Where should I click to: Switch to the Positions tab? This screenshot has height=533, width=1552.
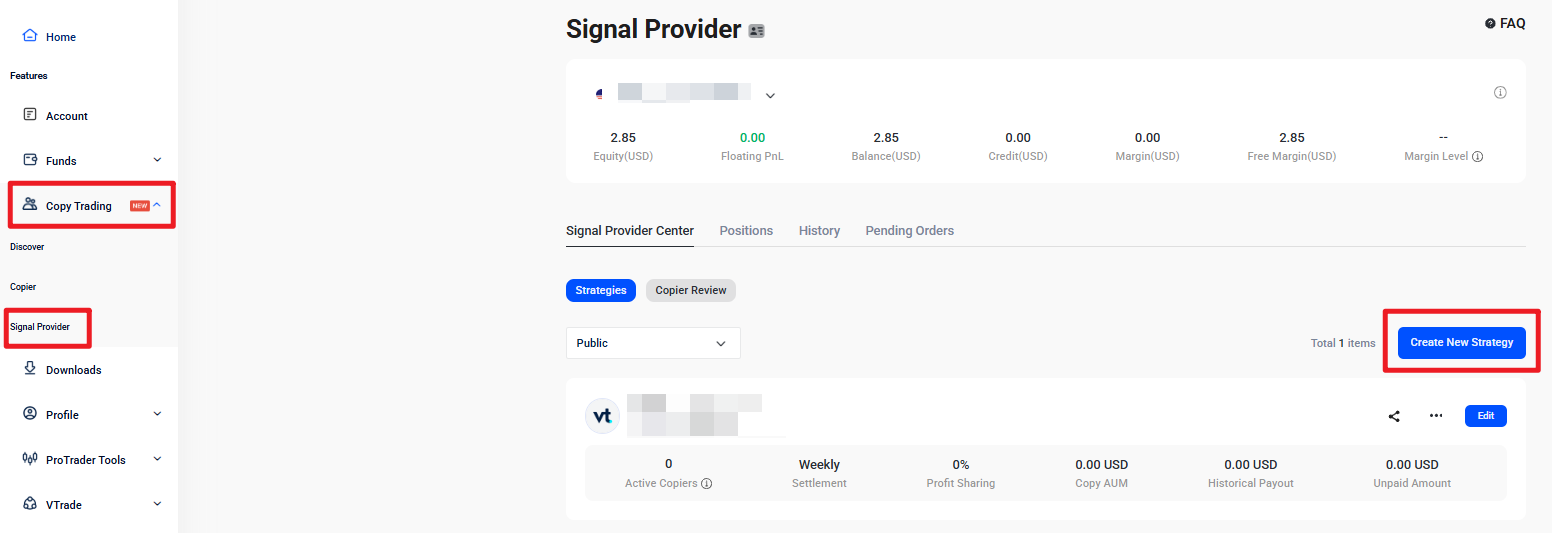(746, 231)
